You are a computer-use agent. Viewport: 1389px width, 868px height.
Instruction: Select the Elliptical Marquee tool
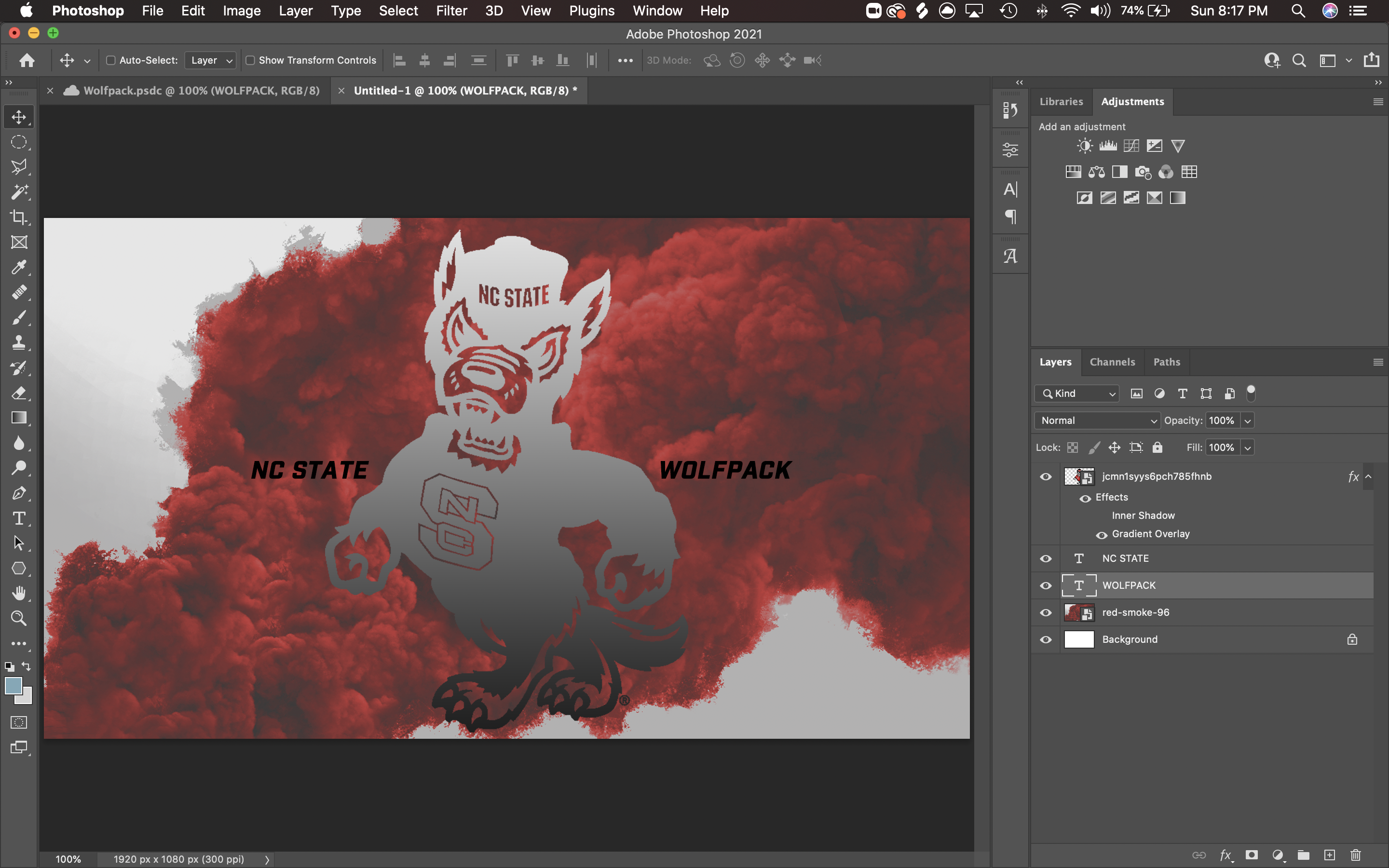click(x=19, y=142)
